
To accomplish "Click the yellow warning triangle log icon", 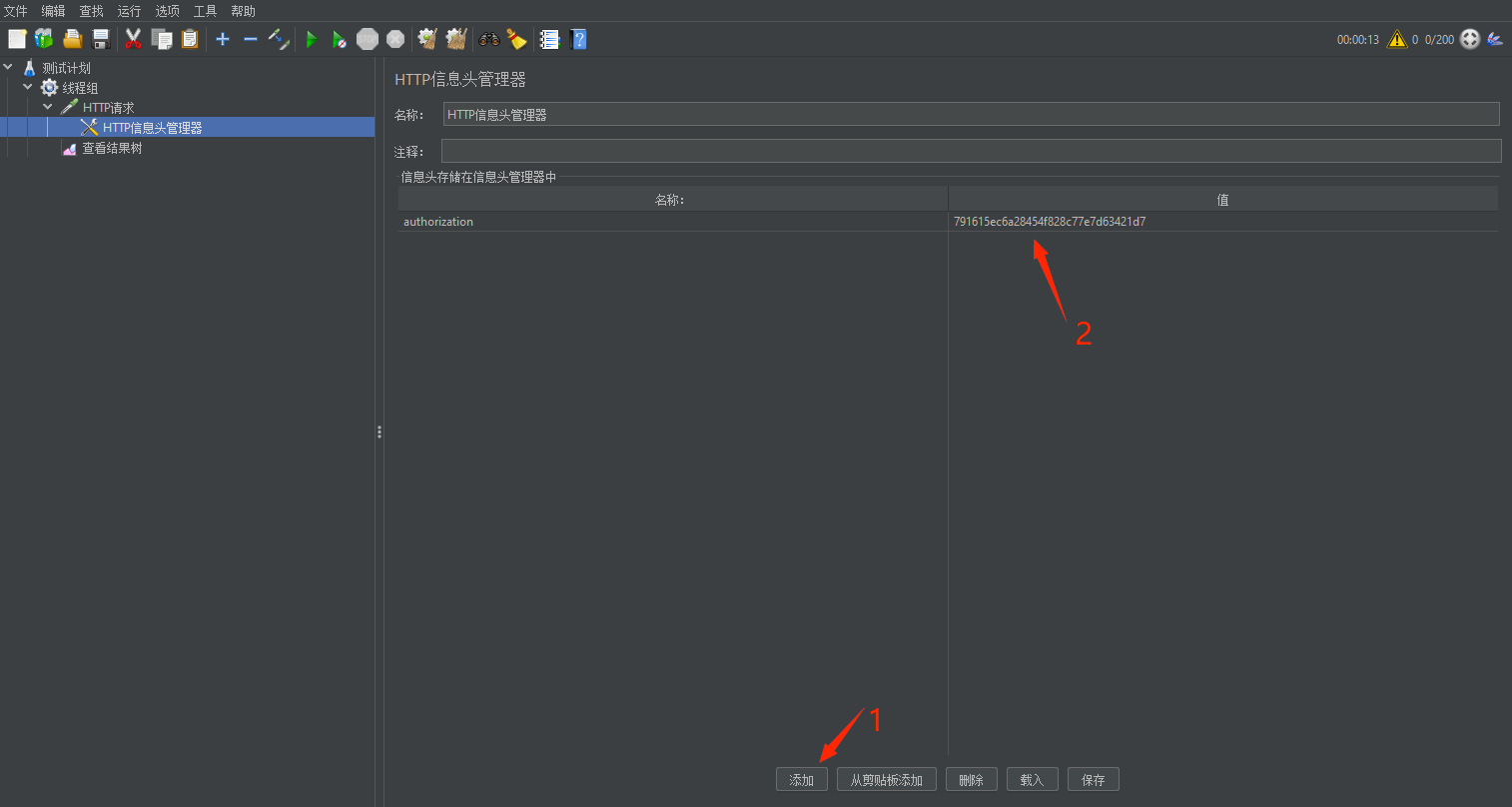I will tap(1397, 39).
